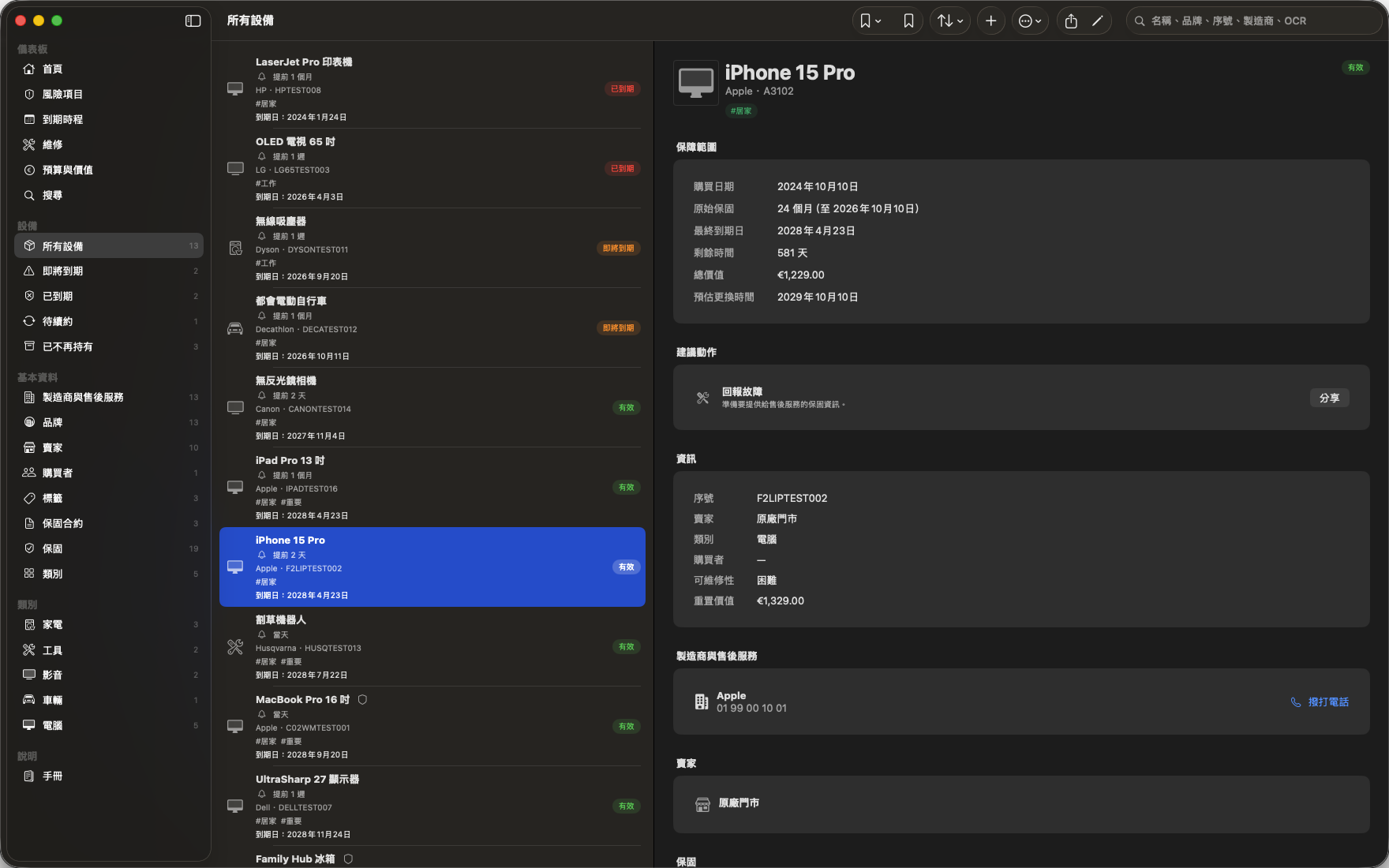Select 預算與價值 sidebar item
1389x868 pixels.
[x=109, y=170]
